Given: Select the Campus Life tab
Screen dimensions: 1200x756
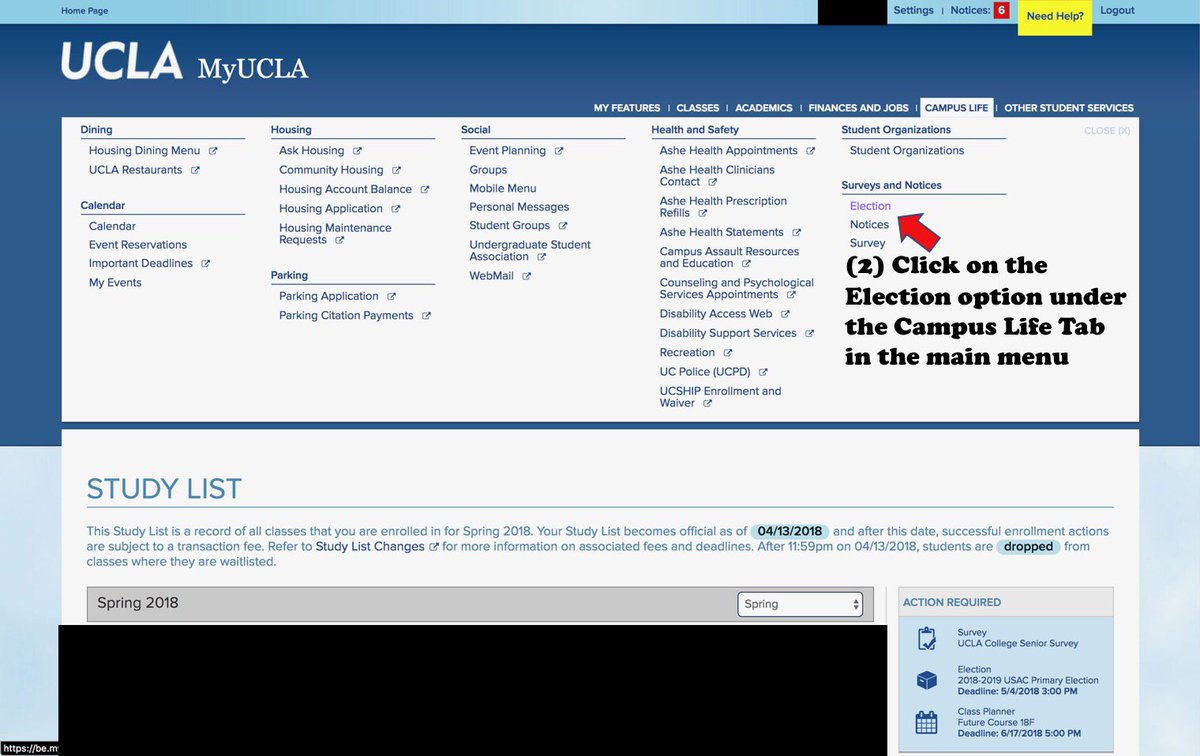Looking at the screenshot, I should click(x=956, y=108).
